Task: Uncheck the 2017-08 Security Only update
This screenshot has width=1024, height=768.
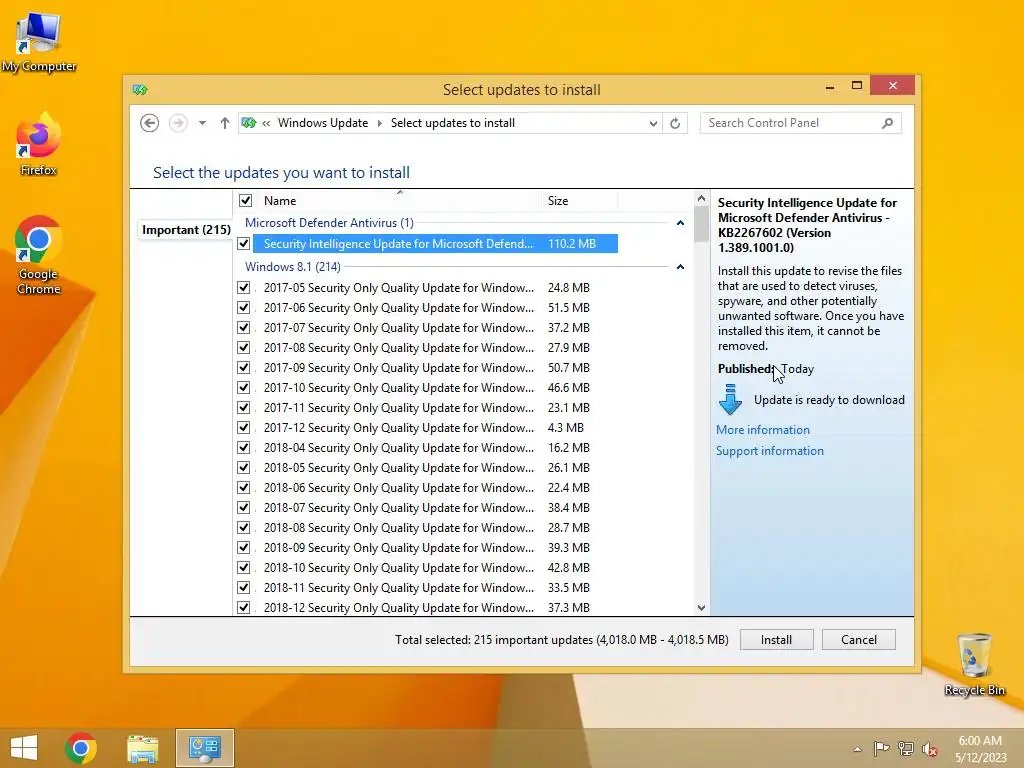Action: coord(244,347)
